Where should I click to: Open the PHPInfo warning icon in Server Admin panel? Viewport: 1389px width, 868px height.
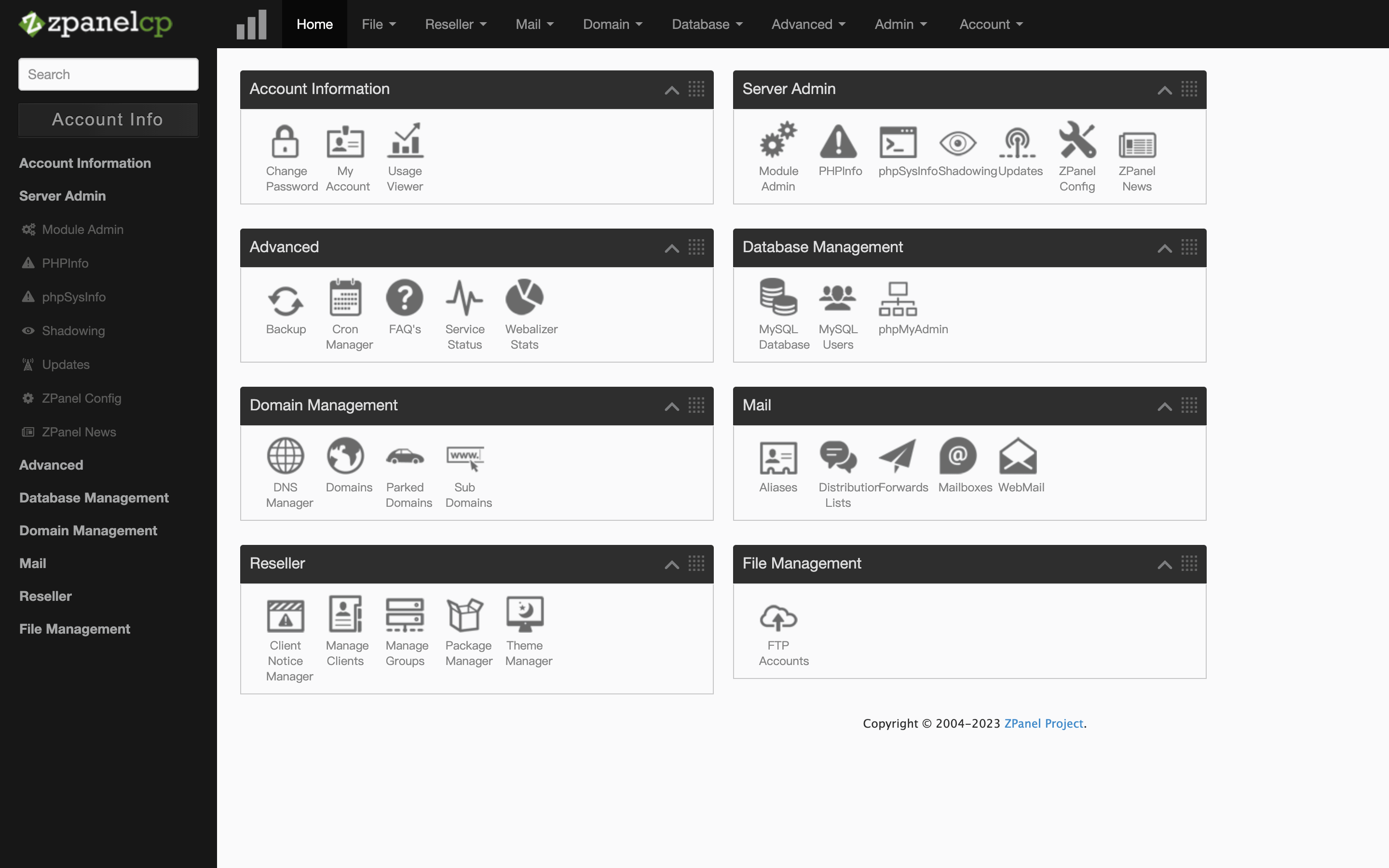(x=838, y=141)
